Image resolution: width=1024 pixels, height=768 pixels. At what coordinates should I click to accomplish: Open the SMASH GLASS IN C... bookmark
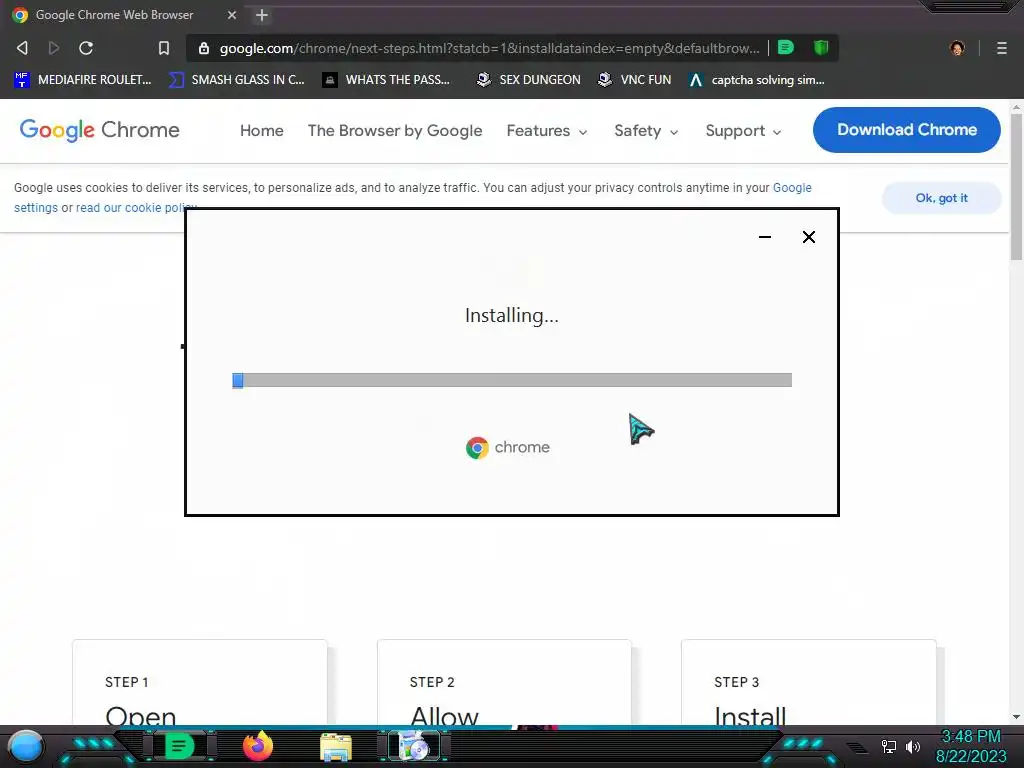click(x=237, y=80)
